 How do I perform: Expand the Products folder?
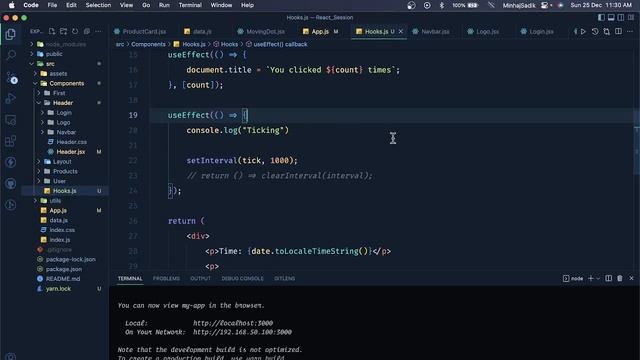click(x=39, y=171)
